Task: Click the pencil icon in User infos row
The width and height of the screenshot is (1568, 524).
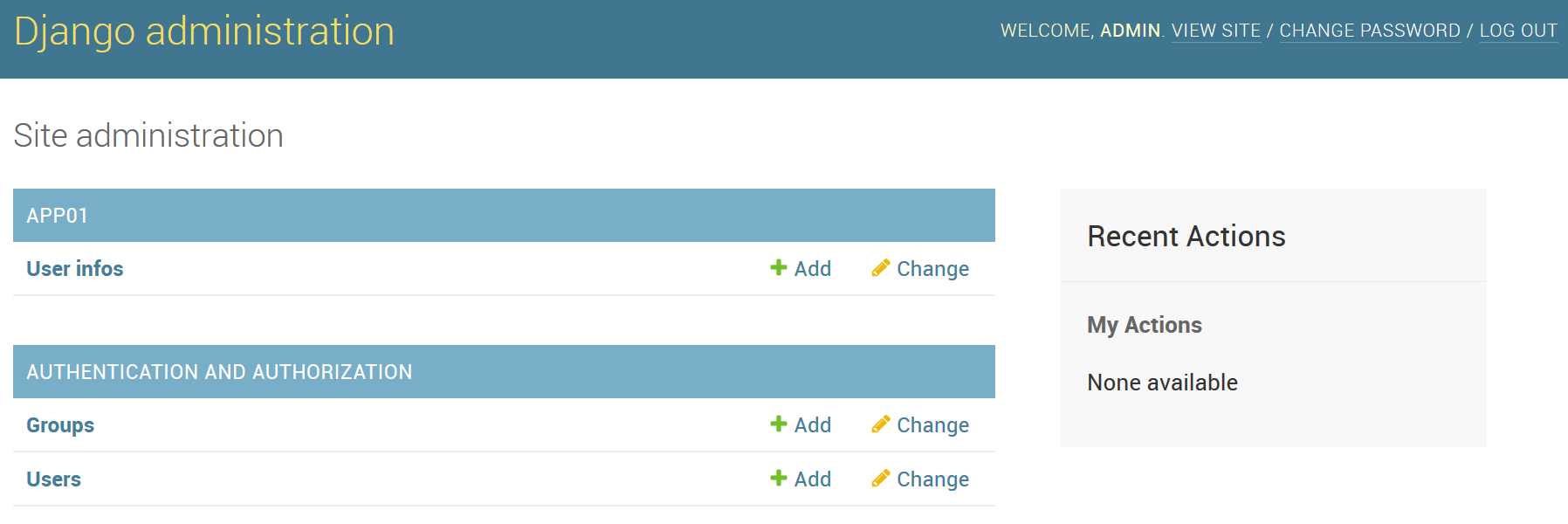Action: click(881, 267)
